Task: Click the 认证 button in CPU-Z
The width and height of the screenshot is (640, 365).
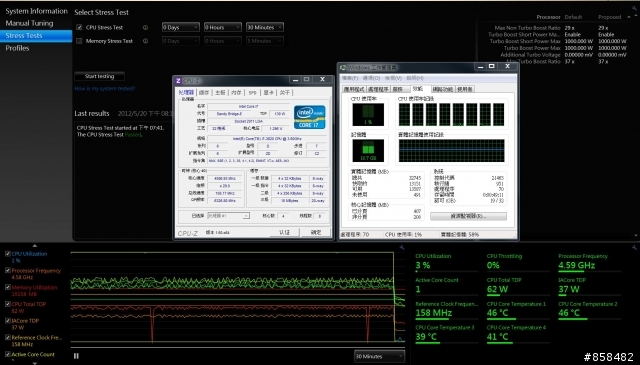Action: [284, 232]
